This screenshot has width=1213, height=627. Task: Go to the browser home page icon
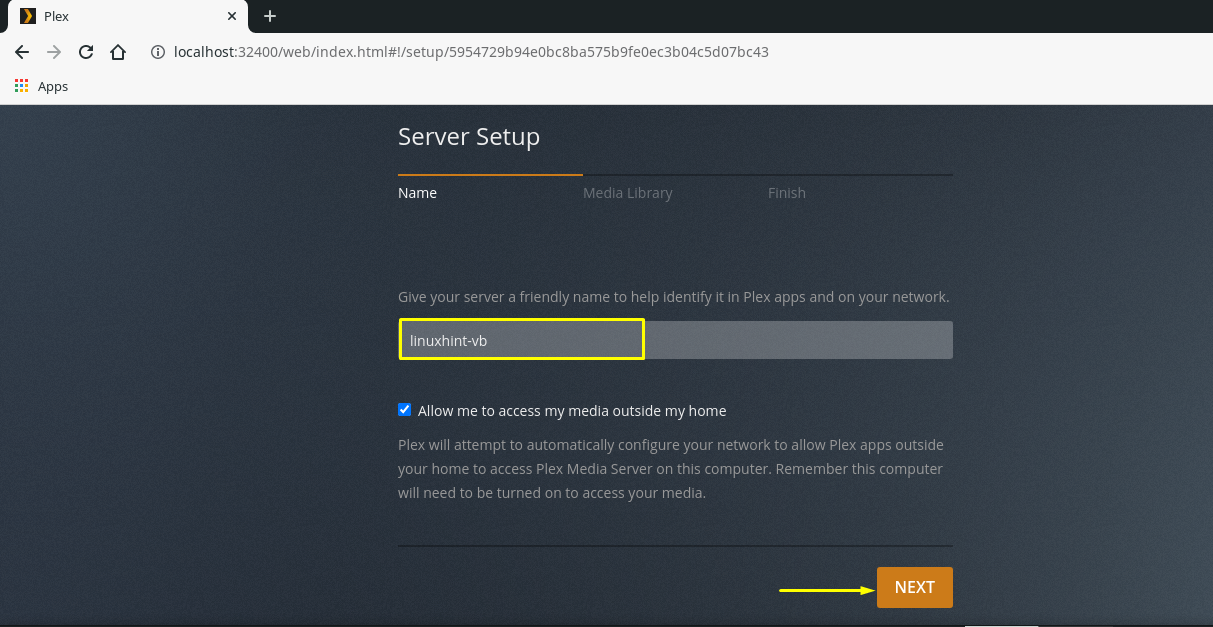click(118, 52)
